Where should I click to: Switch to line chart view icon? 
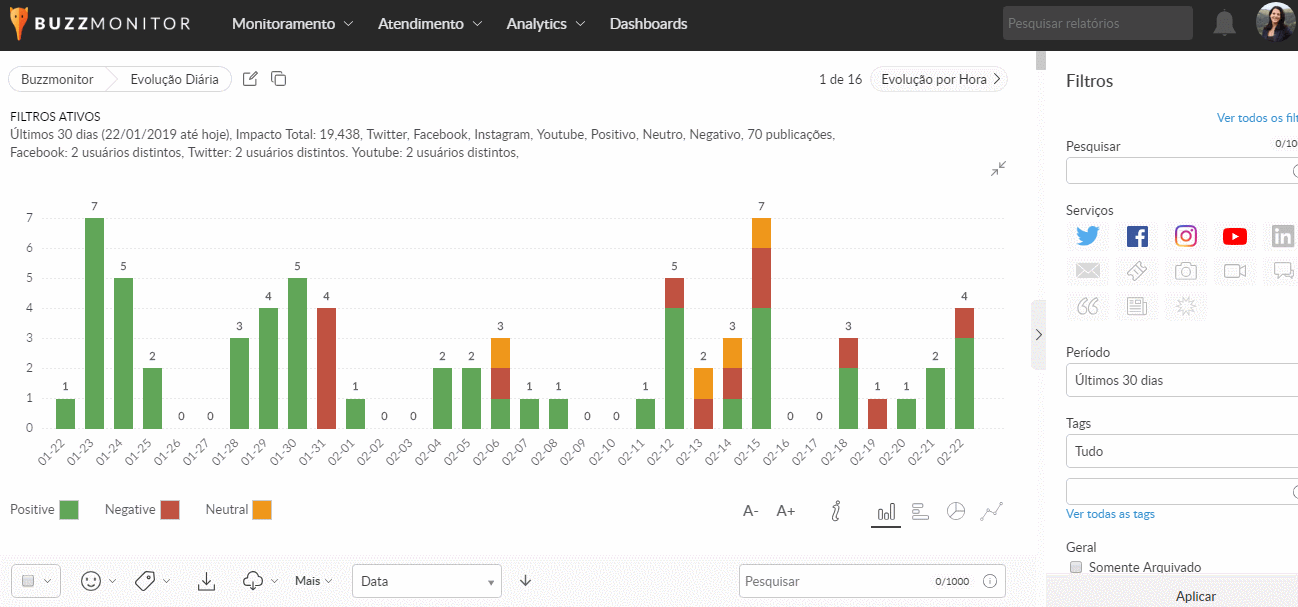pos(991,511)
